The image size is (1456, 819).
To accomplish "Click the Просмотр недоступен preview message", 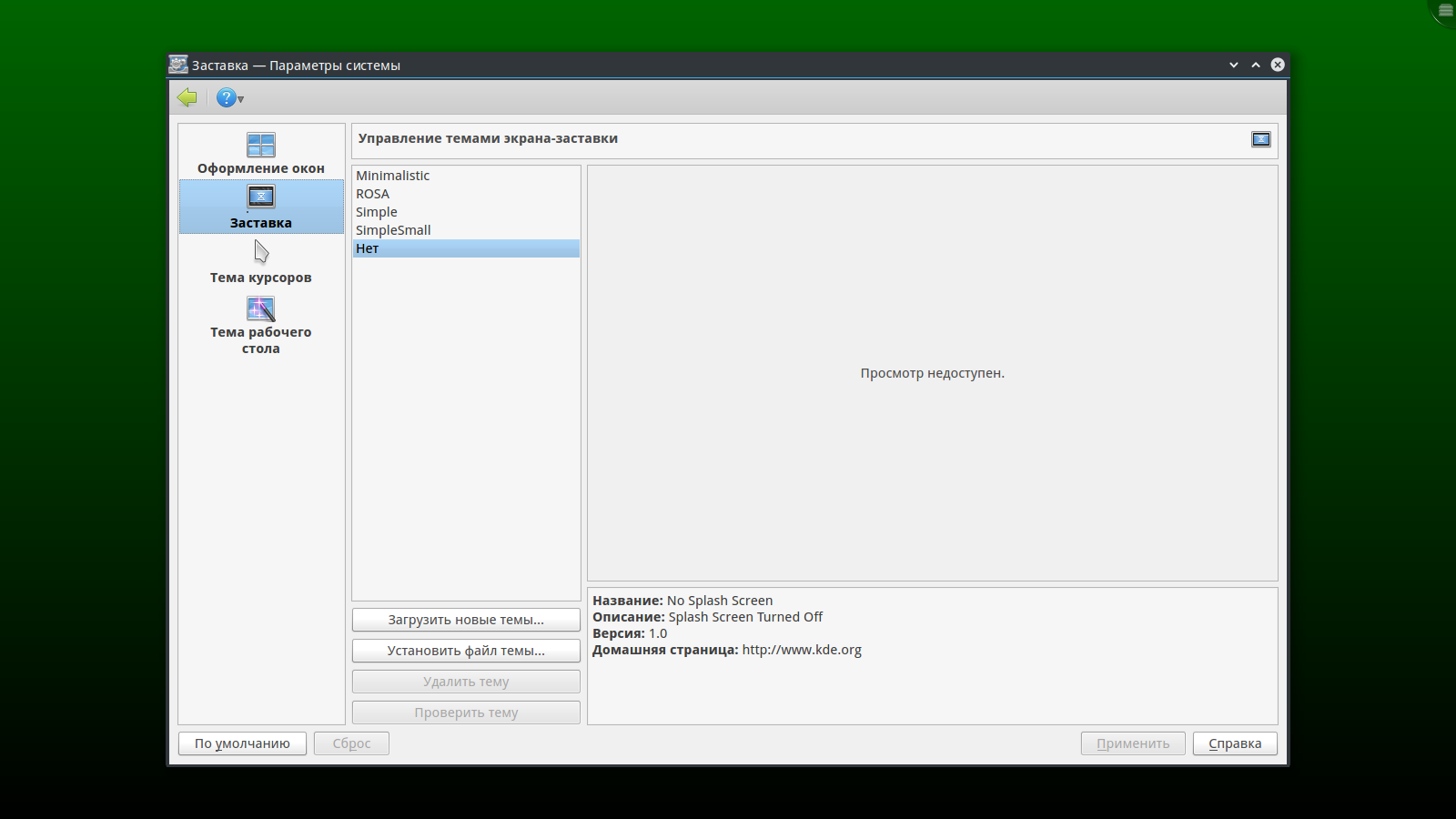I will click(933, 373).
